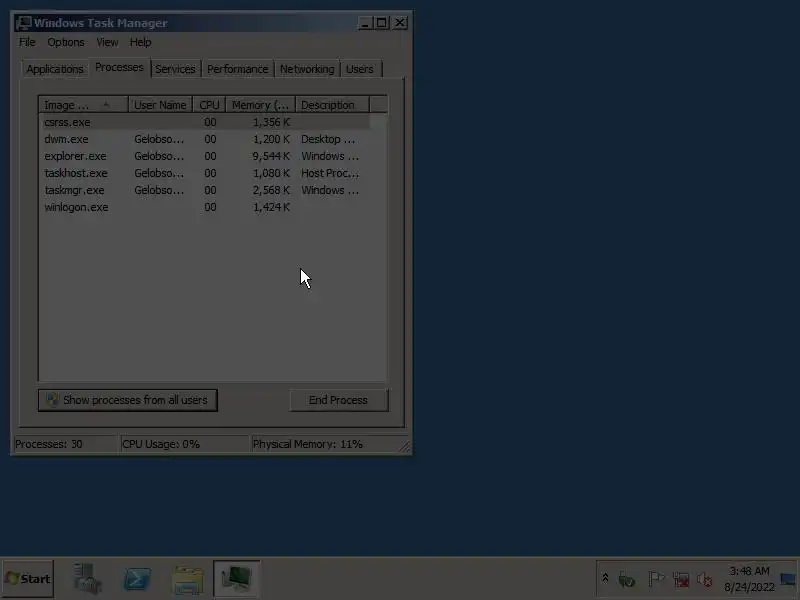The height and width of the screenshot is (600, 800).
Task: Click the Action Center flag icon
Action: pos(656,579)
